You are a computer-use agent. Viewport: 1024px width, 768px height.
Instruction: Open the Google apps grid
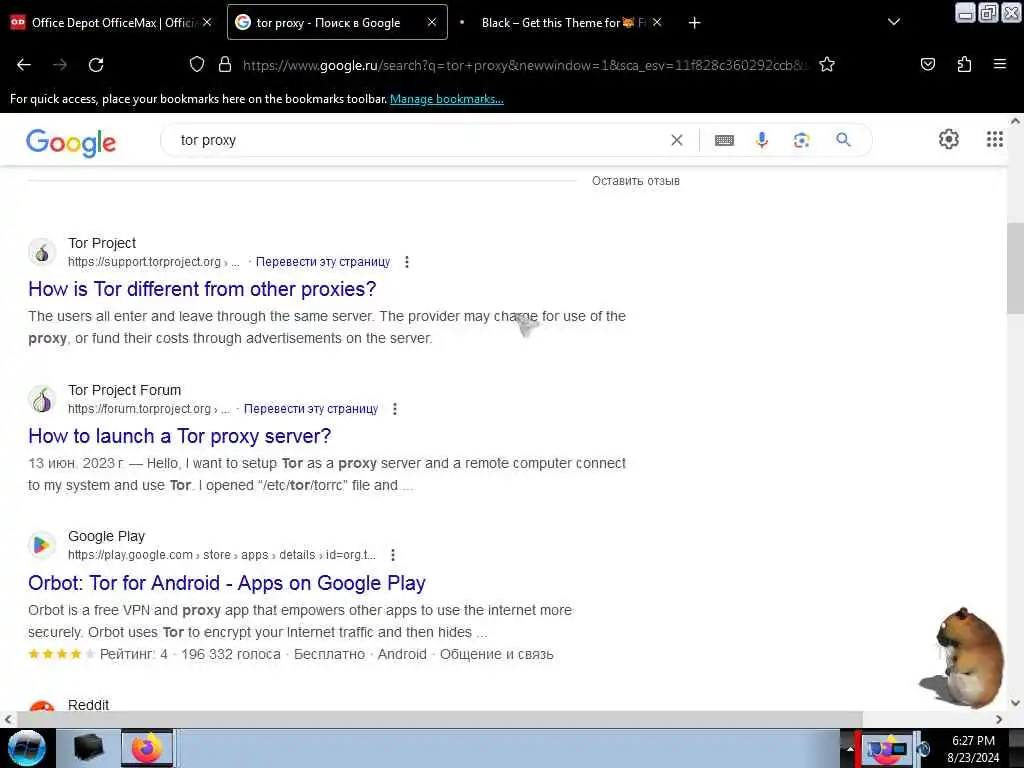[994, 139]
